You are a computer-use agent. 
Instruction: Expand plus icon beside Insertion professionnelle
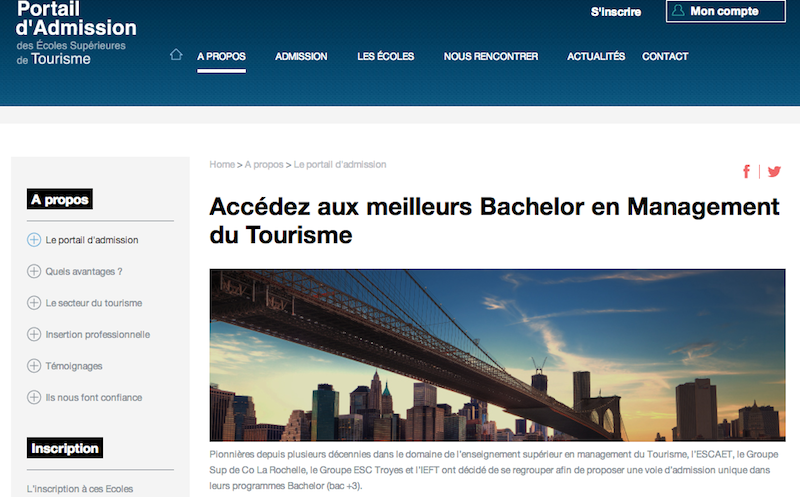[34, 334]
